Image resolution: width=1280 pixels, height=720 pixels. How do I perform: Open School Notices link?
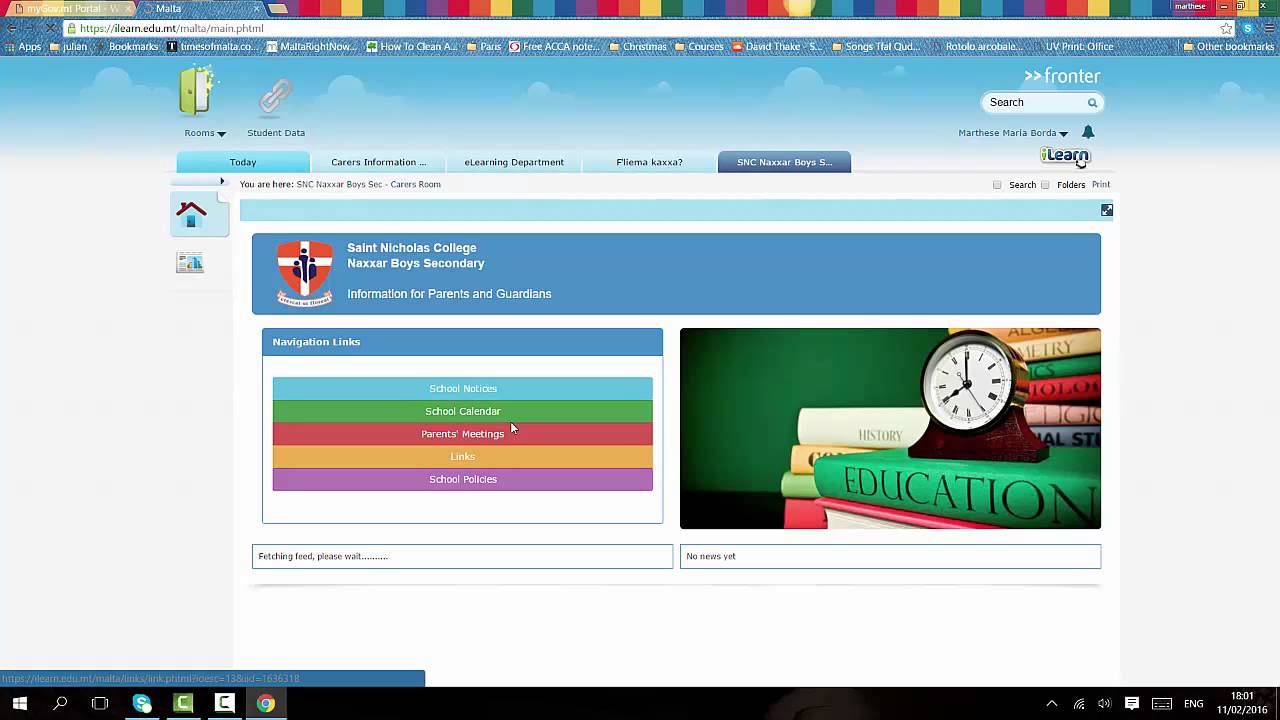(463, 389)
